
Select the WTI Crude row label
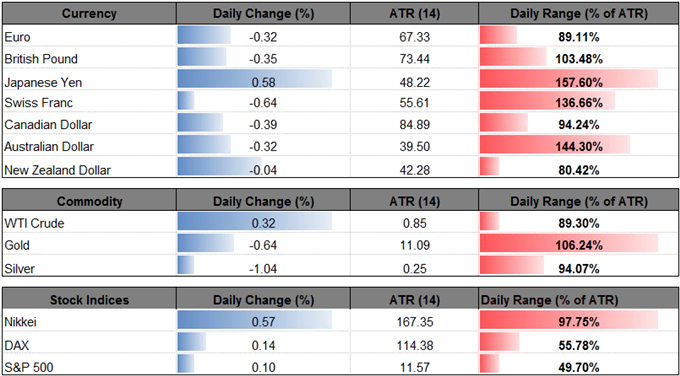tap(34, 224)
